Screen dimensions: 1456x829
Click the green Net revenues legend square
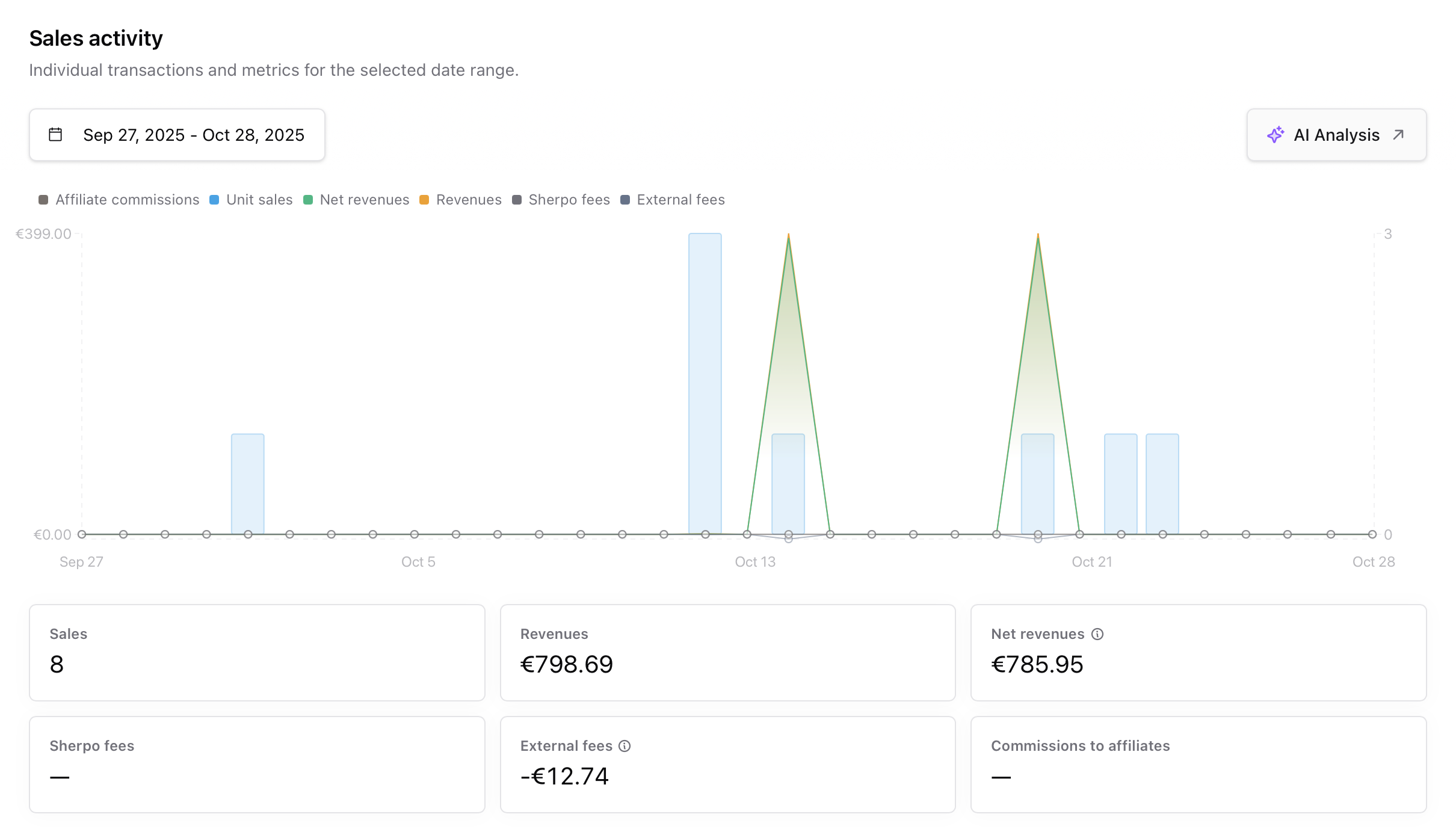(309, 199)
